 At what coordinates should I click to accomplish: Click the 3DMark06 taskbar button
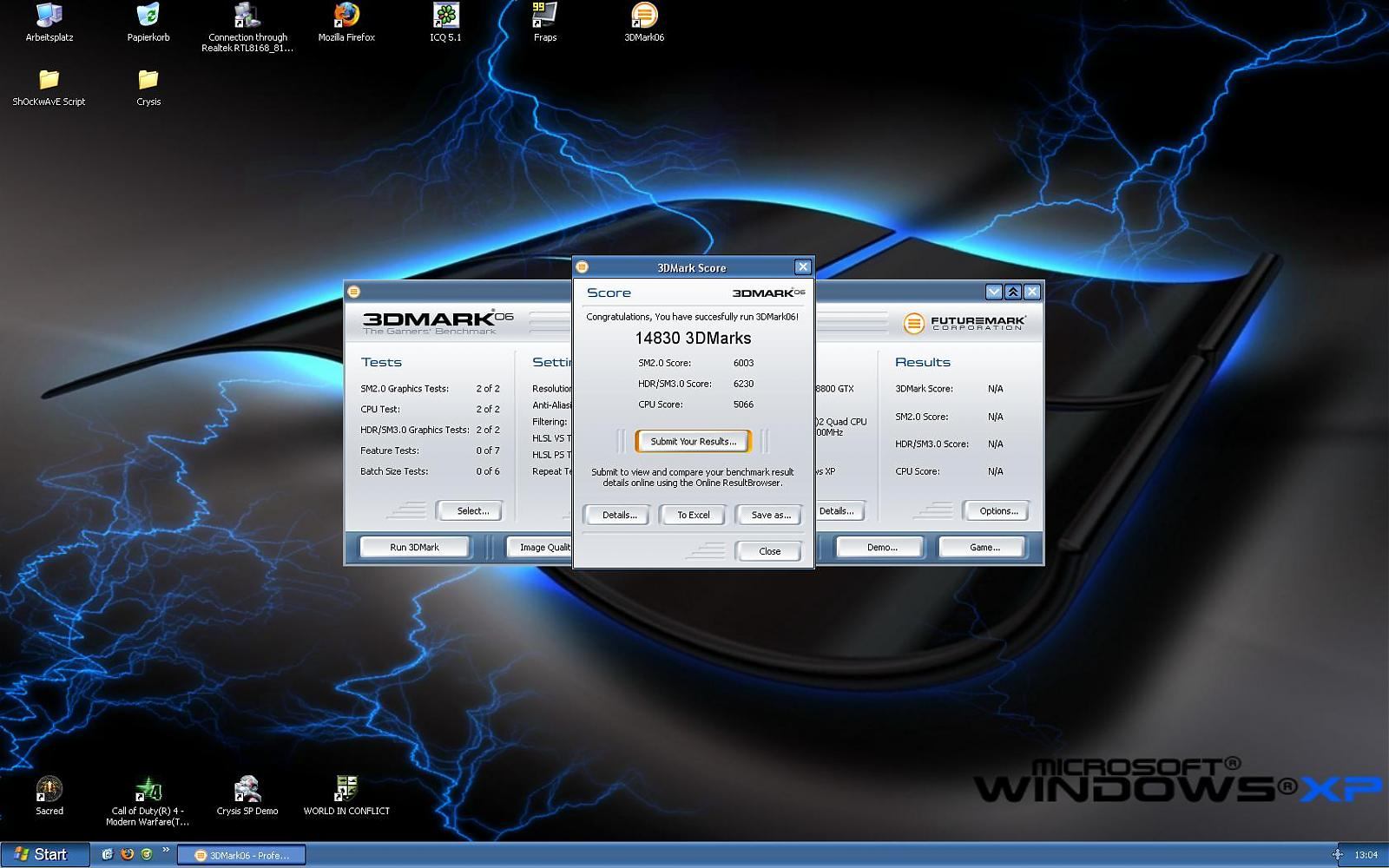(x=242, y=855)
